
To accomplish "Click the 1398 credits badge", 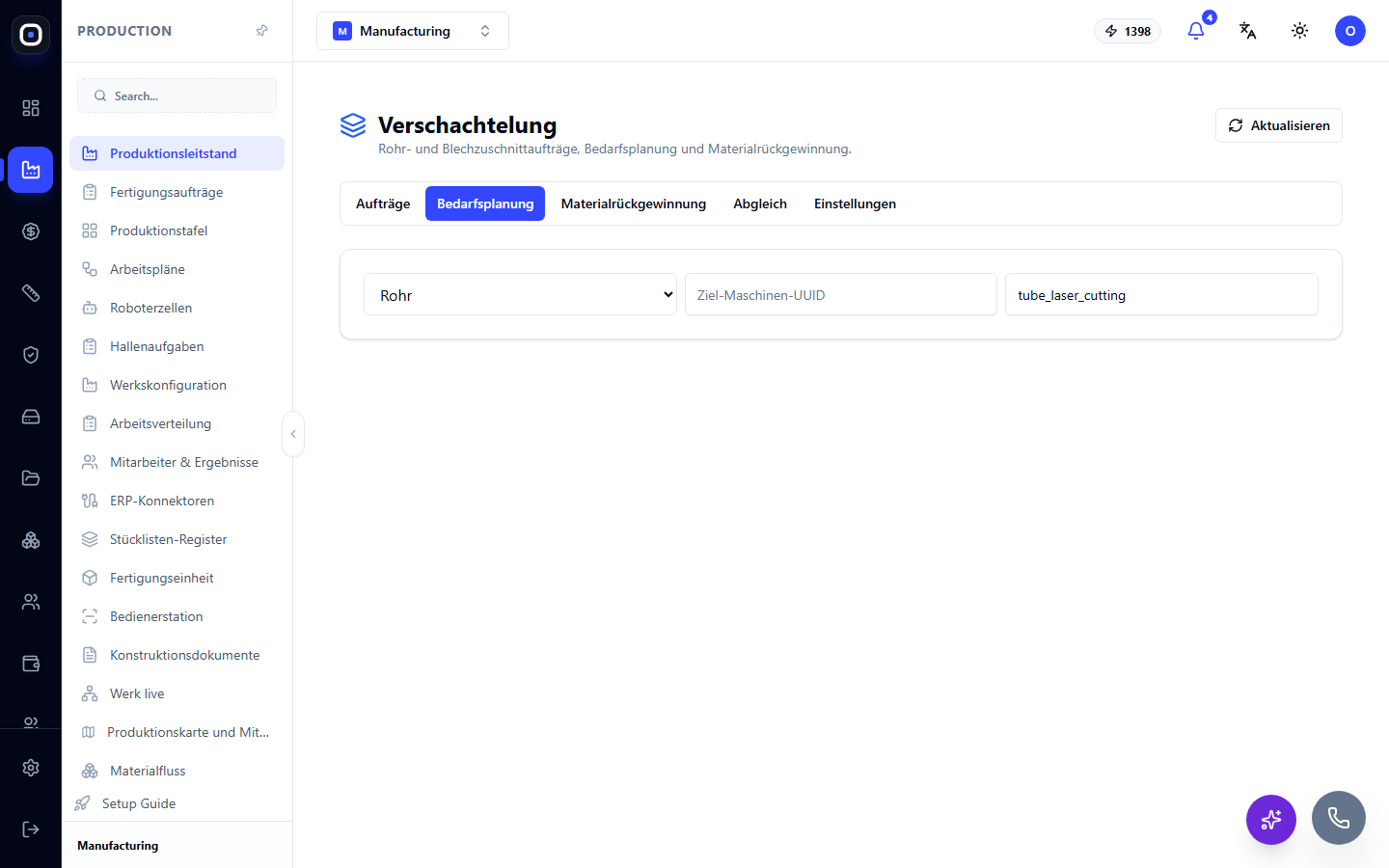I will (x=1128, y=31).
